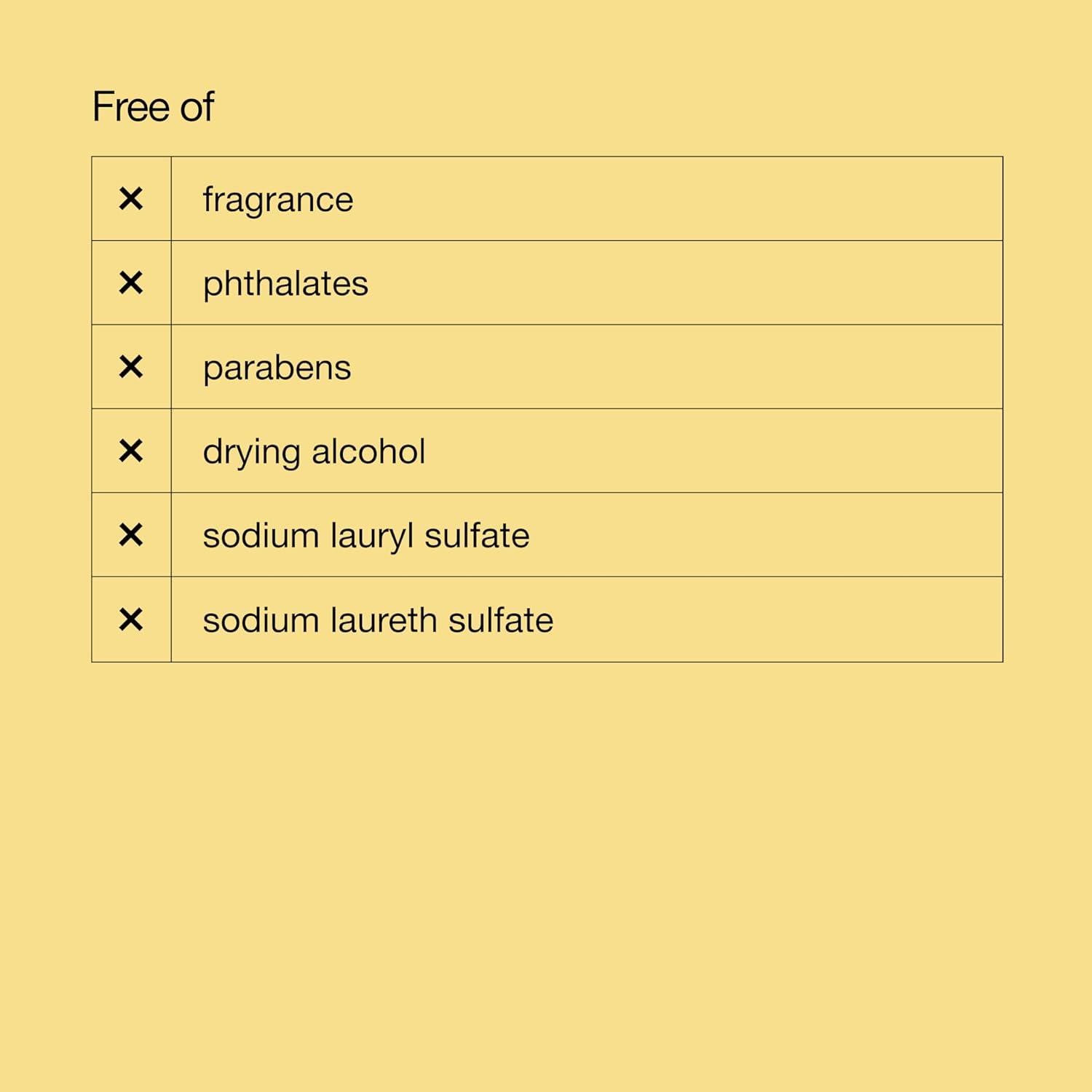Select the X icon next to parabens

131,367
